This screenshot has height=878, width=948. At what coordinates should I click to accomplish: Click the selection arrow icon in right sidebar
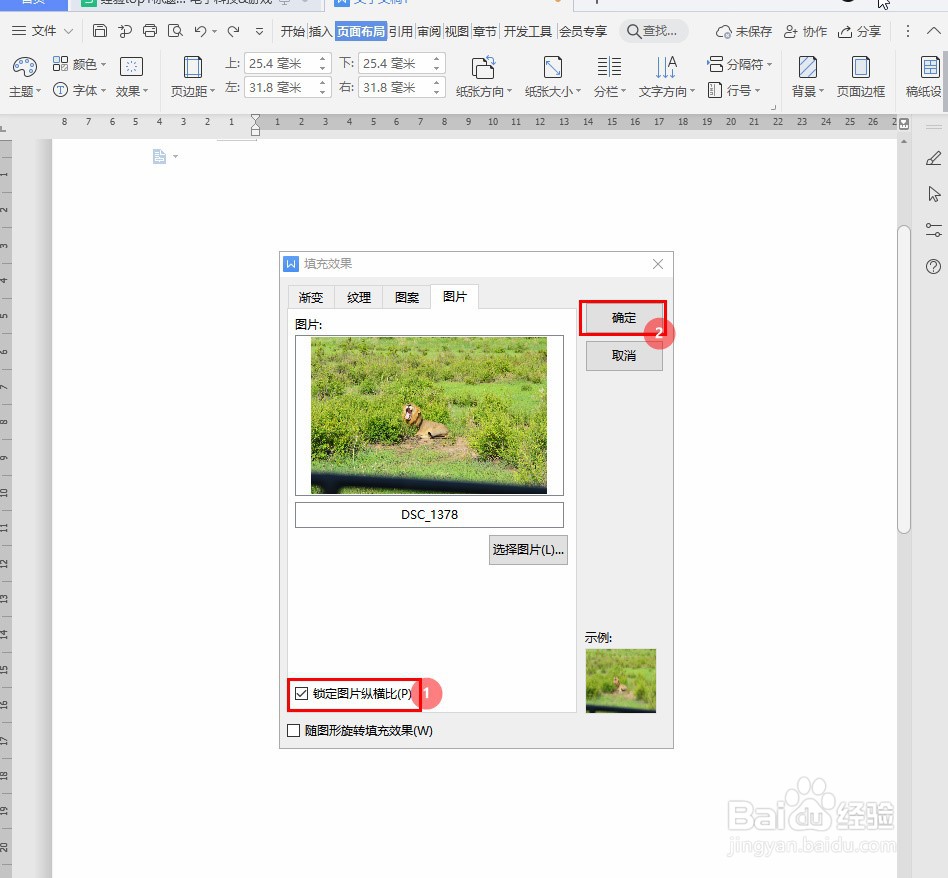pyautogui.click(x=933, y=194)
